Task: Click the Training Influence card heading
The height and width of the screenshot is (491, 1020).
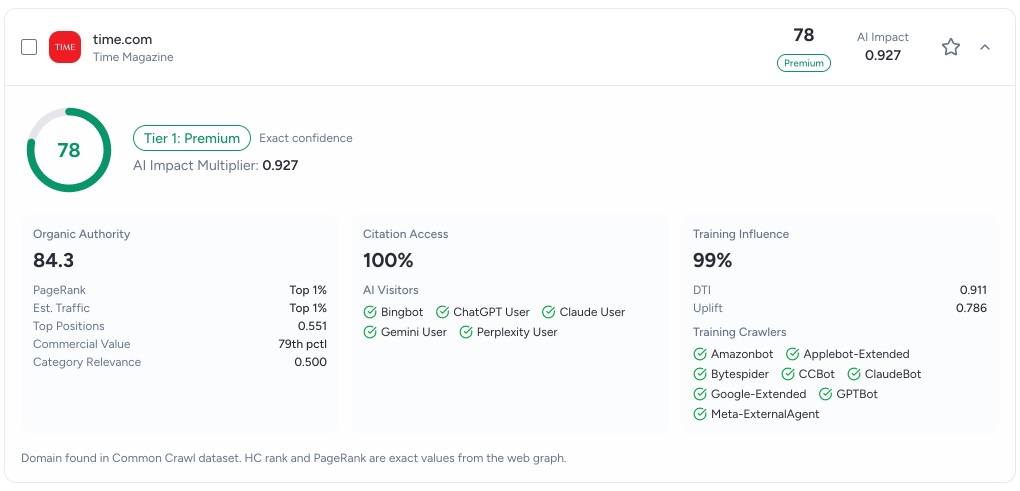Action: [x=741, y=234]
